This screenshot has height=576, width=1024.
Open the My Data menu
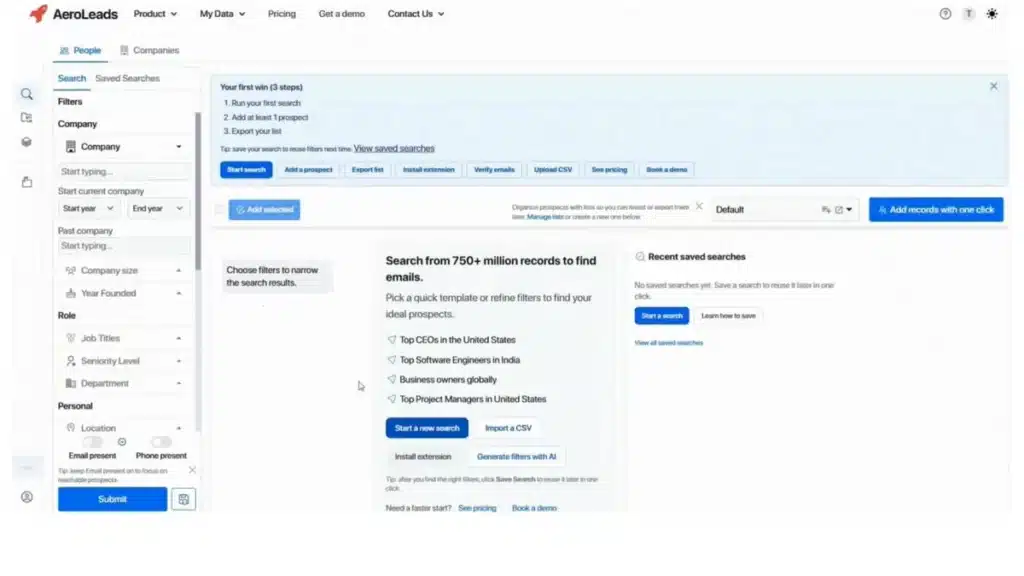[223, 14]
